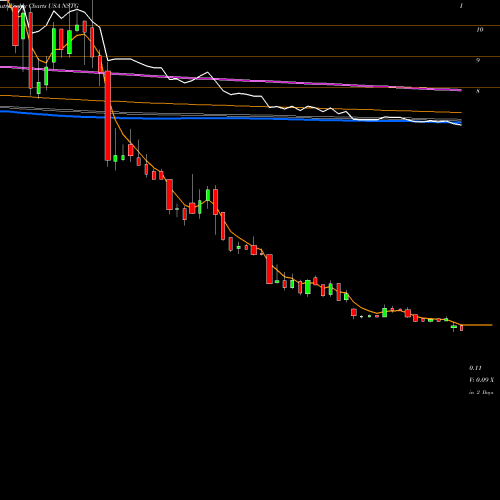Image resolution: width=500 pixels, height=500 pixels.
Task: Click the price axis label '8'
Action: click(478, 91)
